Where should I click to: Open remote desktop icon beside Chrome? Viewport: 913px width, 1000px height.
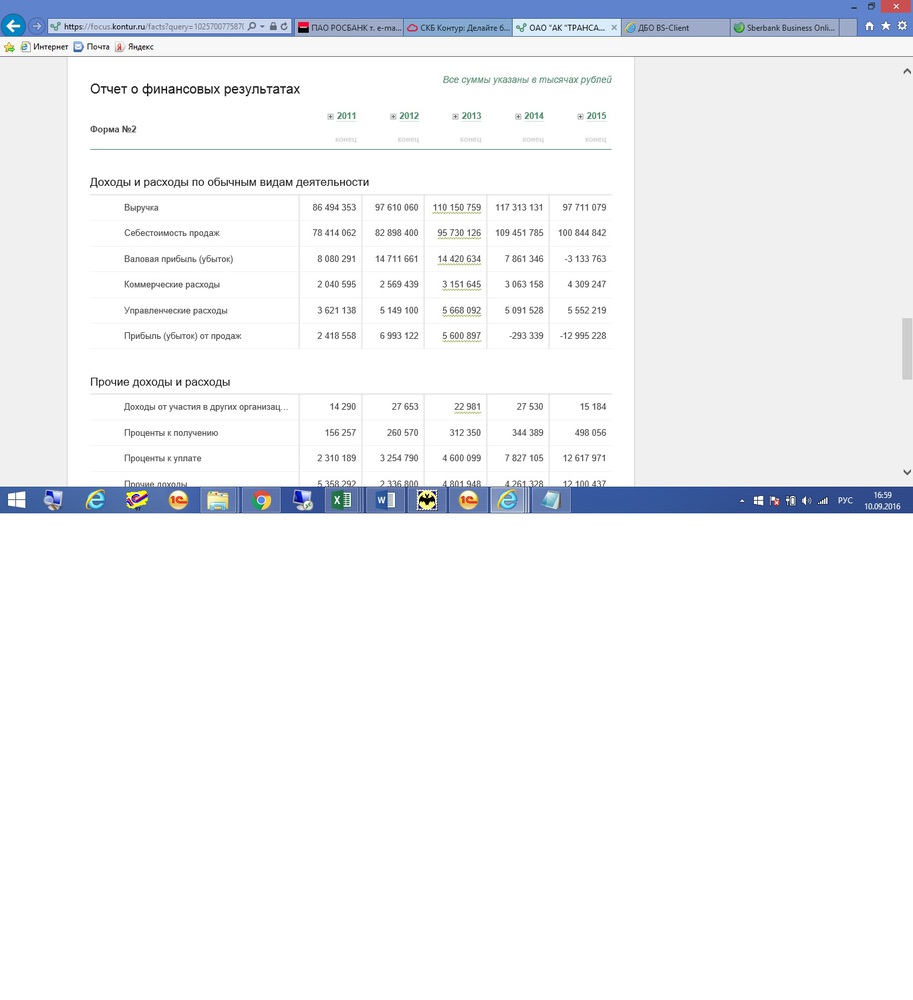pos(302,501)
